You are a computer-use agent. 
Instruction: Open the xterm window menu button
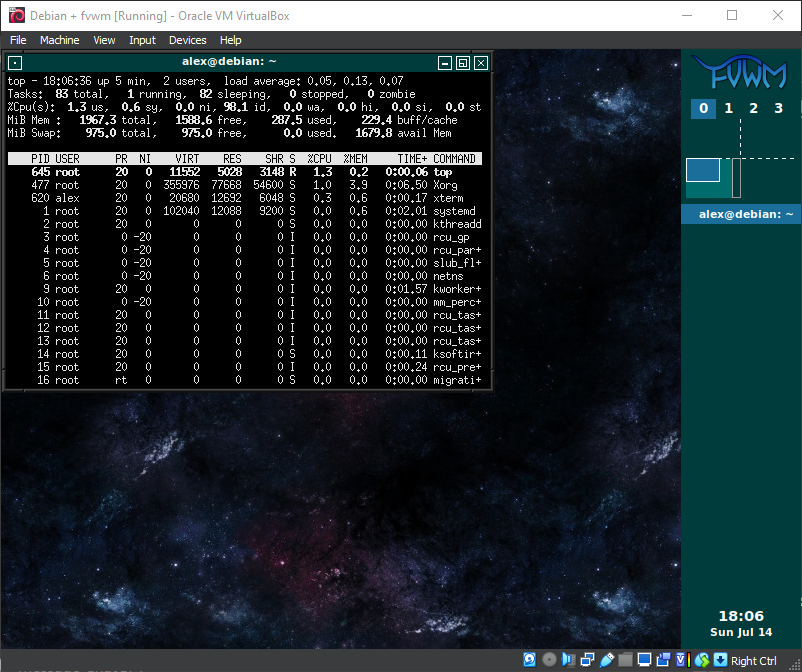[x=15, y=62]
